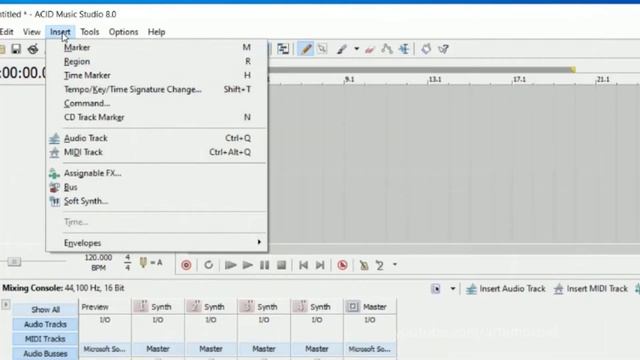
Task: Open the Options menu
Action: 123,32
